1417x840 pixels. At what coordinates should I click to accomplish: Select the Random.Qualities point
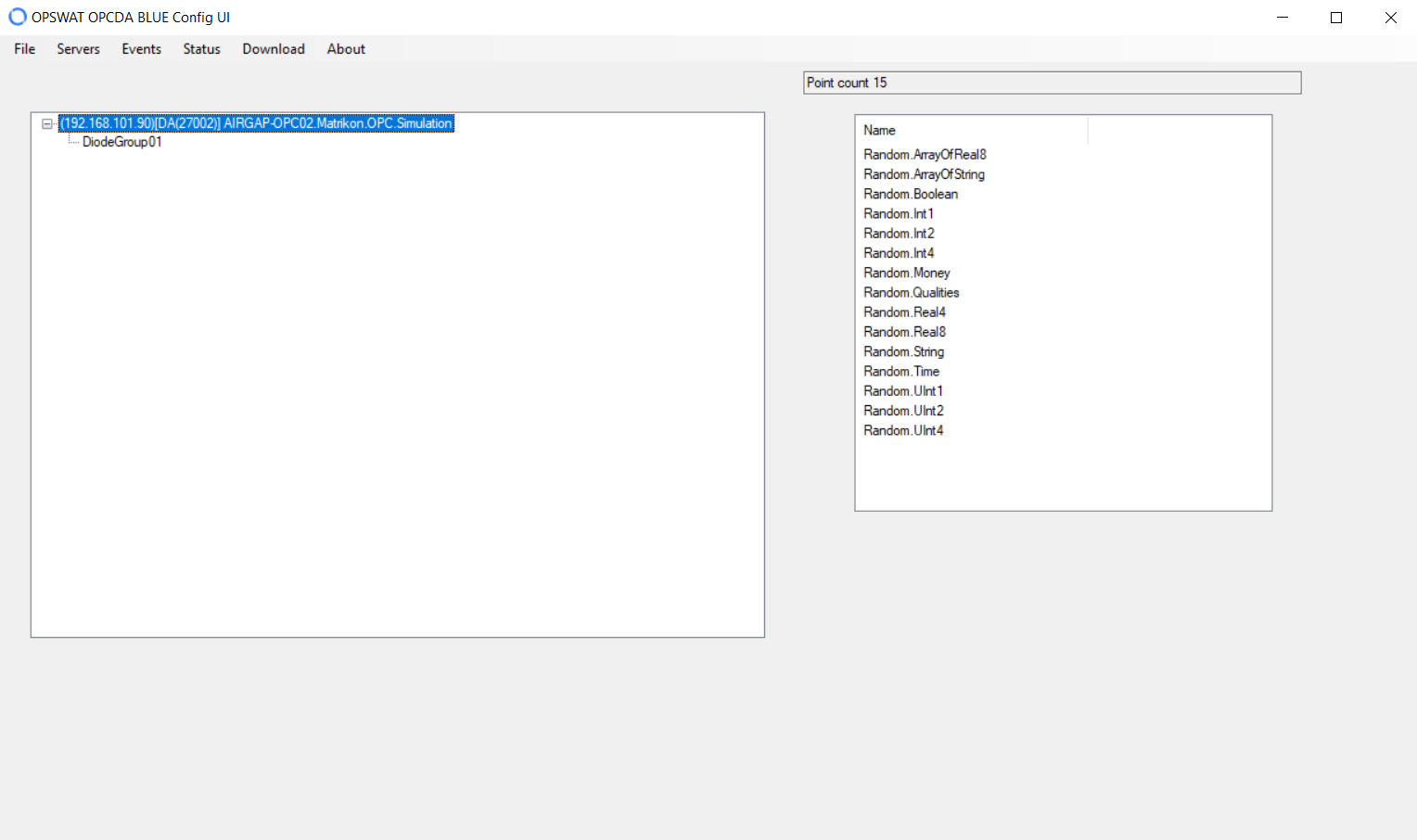(x=912, y=293)
